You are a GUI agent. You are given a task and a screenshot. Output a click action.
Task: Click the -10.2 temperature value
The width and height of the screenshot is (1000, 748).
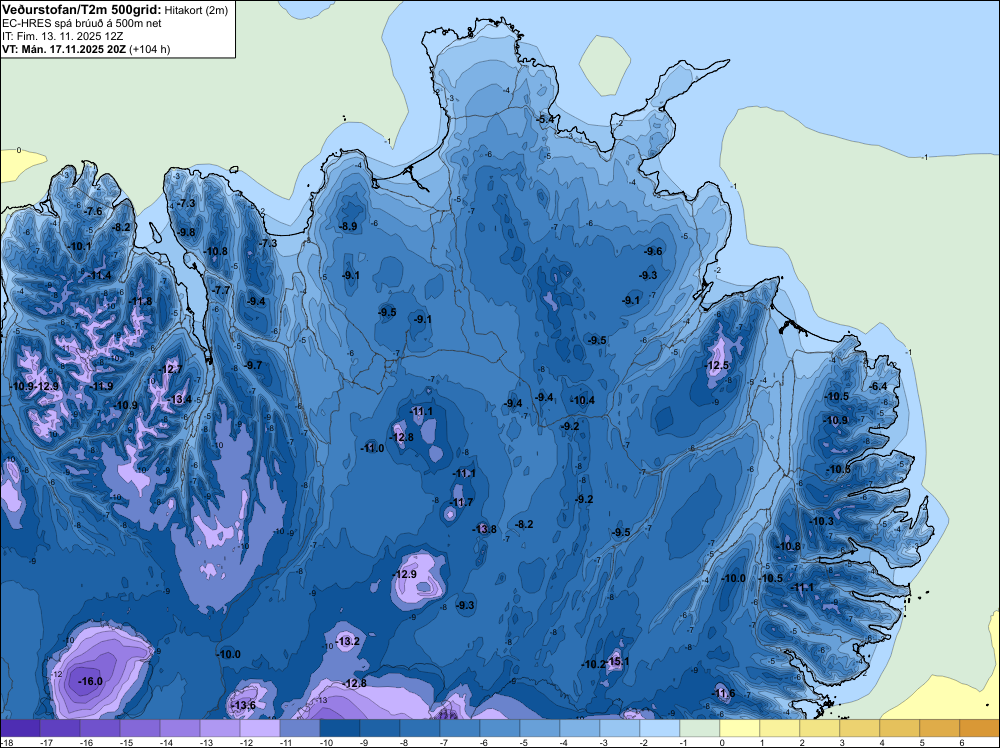point(593,664)
